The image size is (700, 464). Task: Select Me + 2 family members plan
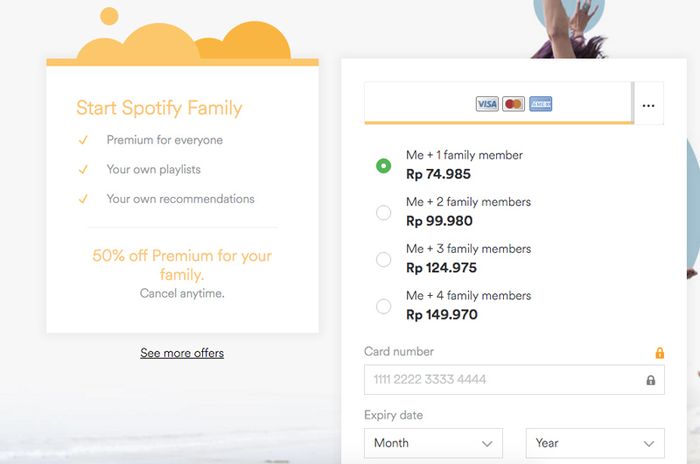[x=383, y=212]
